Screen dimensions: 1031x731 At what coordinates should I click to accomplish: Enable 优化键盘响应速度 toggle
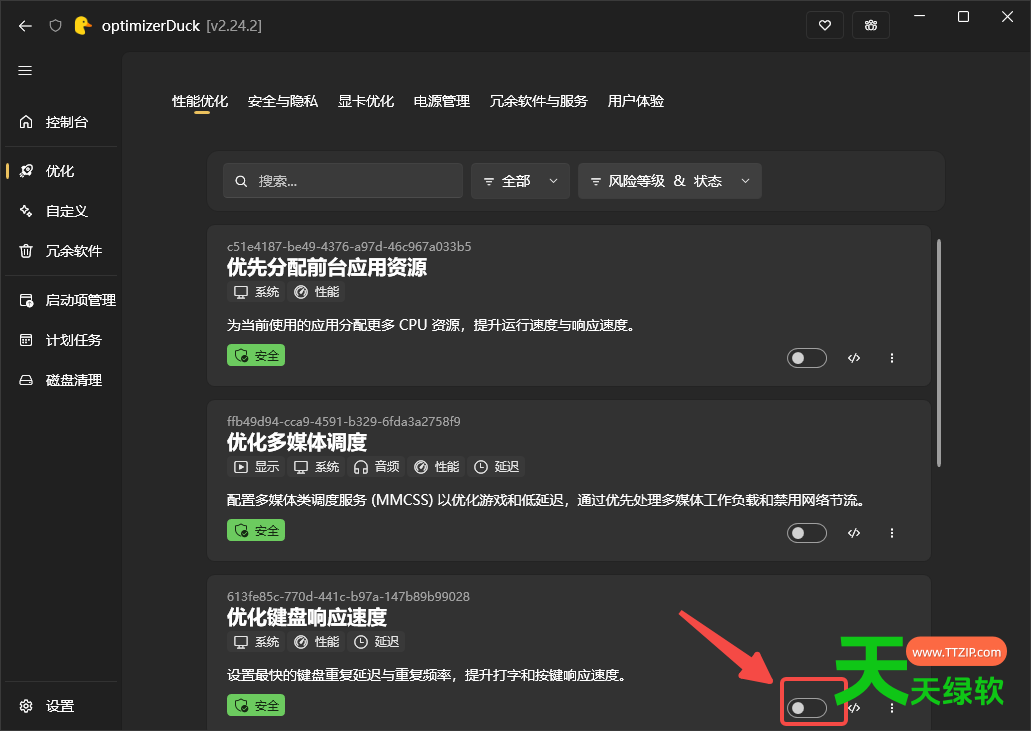[807, 708]
